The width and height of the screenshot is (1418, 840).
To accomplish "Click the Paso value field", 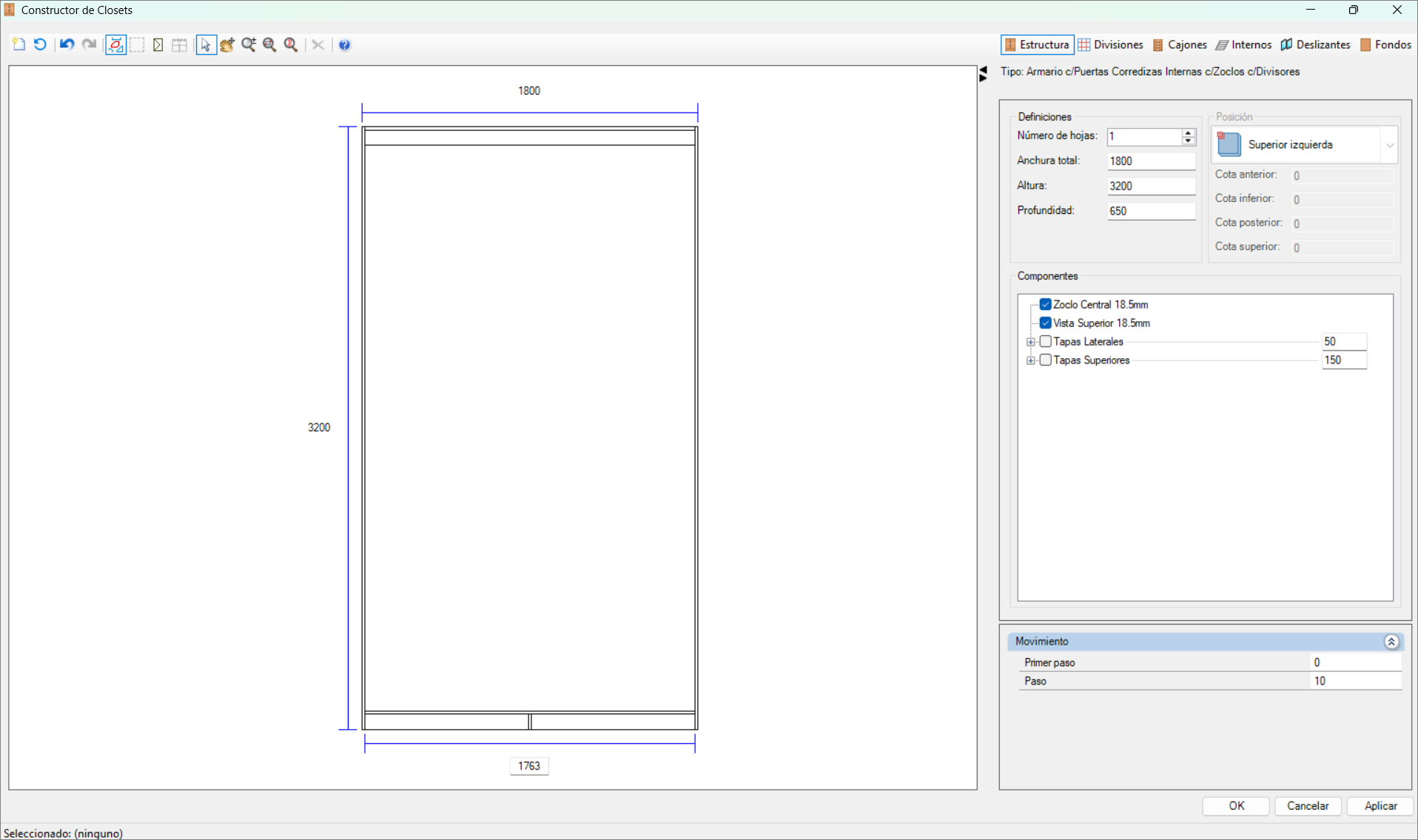I will coord(1356,681).
